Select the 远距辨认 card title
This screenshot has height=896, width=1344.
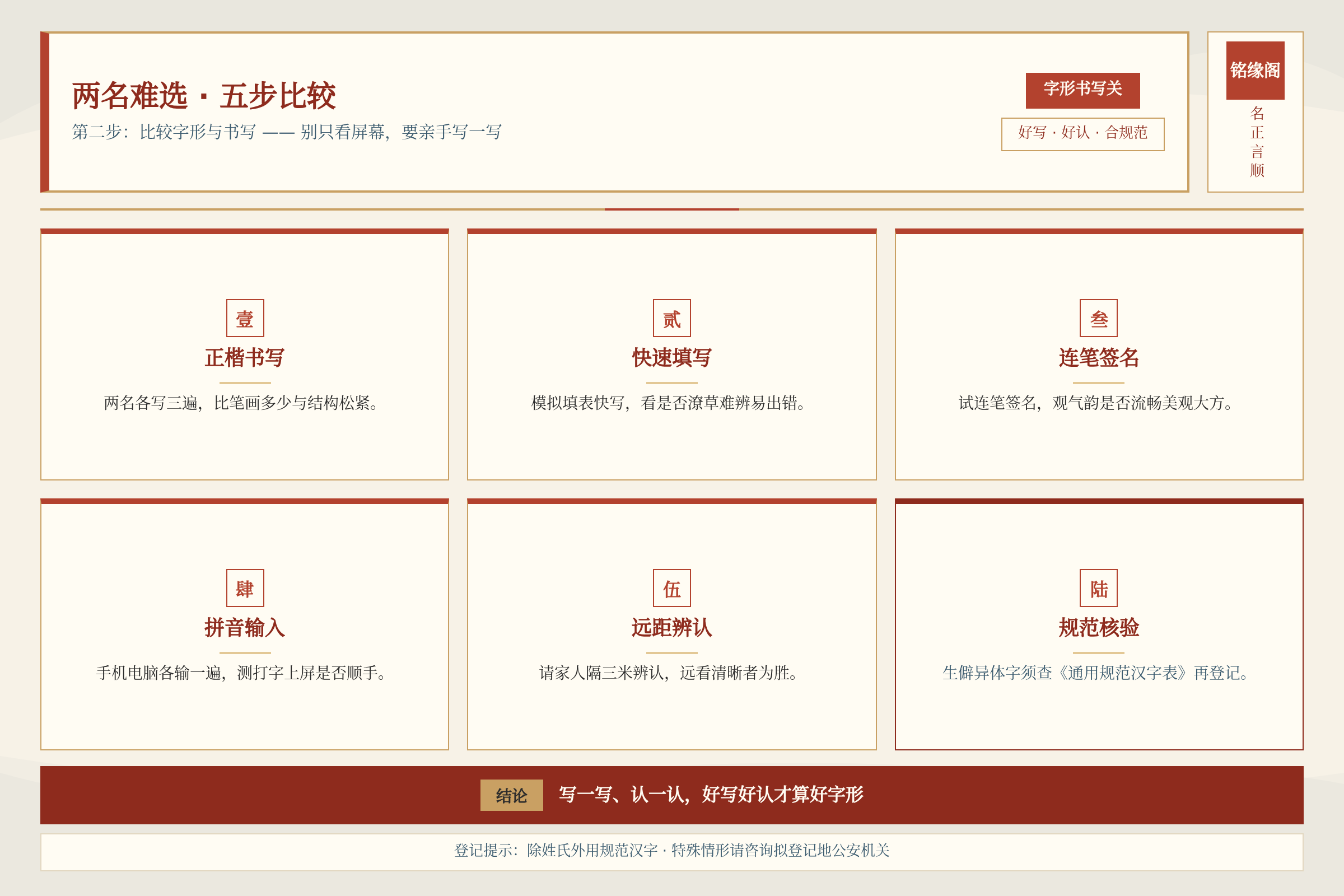672,627
